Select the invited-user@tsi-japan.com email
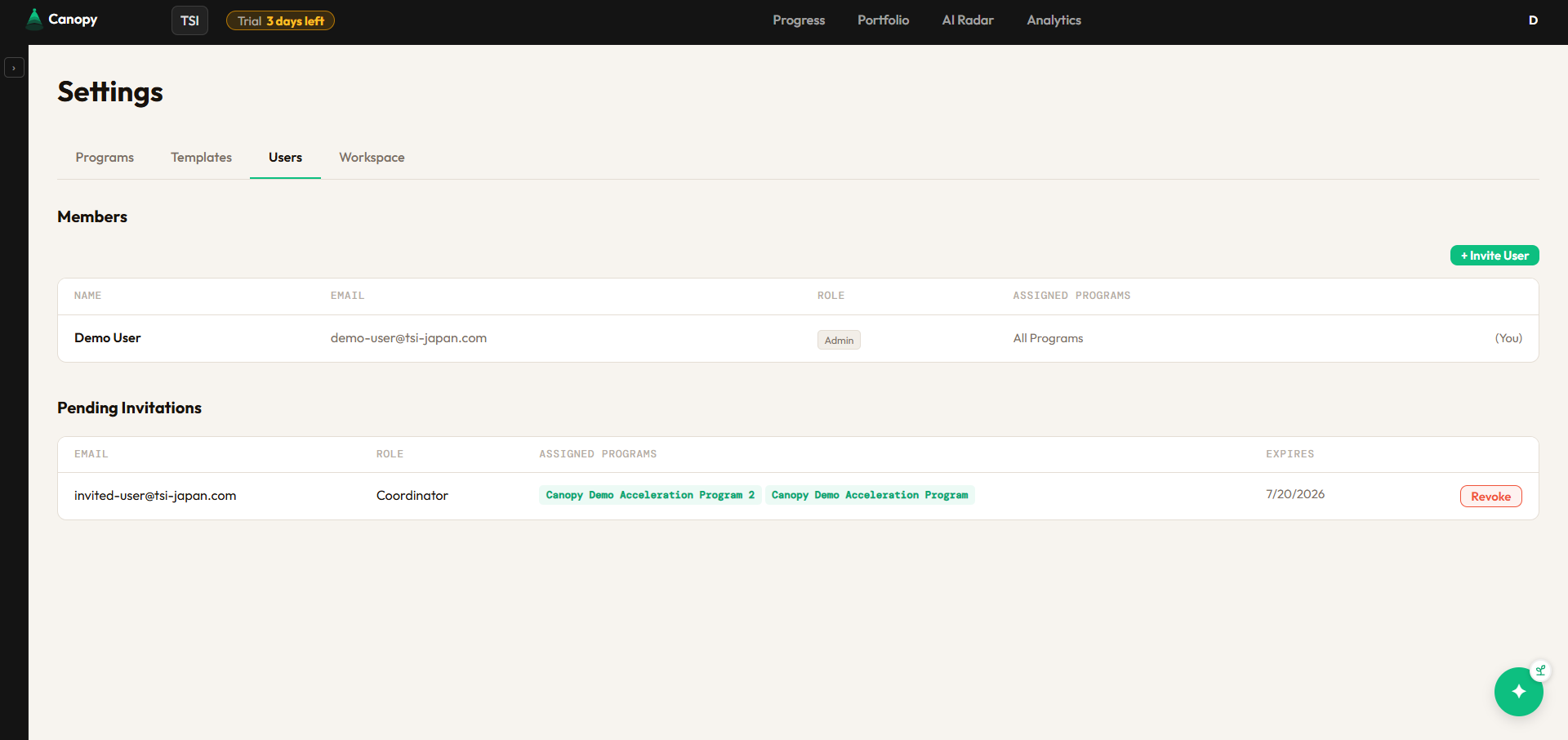 [x=155, y=496]
